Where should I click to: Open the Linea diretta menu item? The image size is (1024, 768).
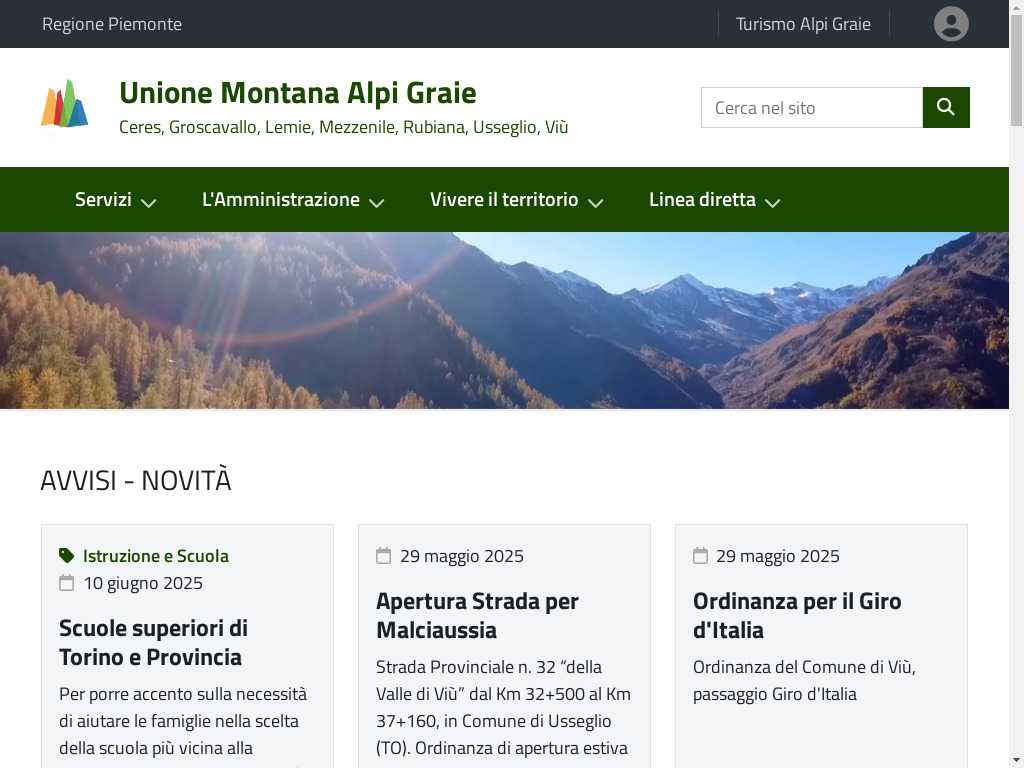702,199
